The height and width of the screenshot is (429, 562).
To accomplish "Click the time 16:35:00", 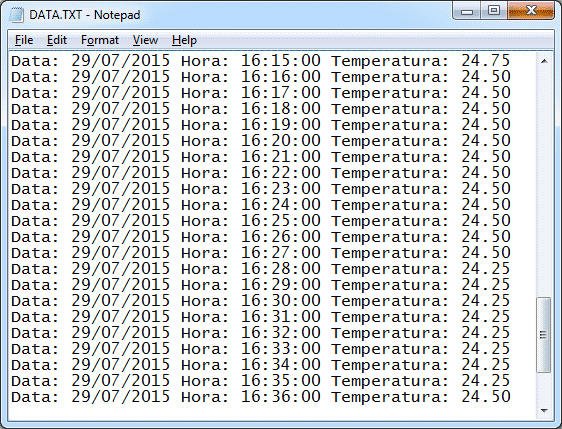I will [281, 381].
